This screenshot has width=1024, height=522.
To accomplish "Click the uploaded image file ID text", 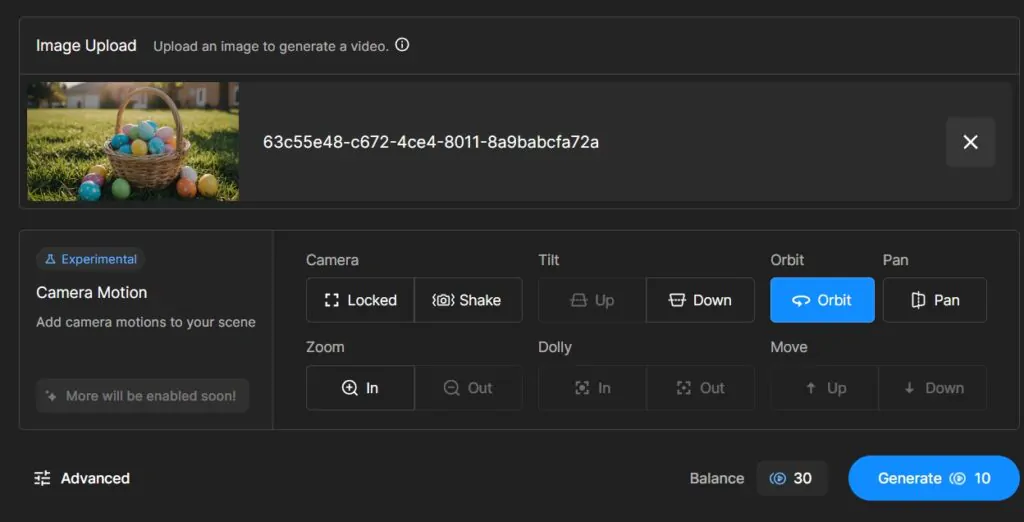I will click(431, 142).
